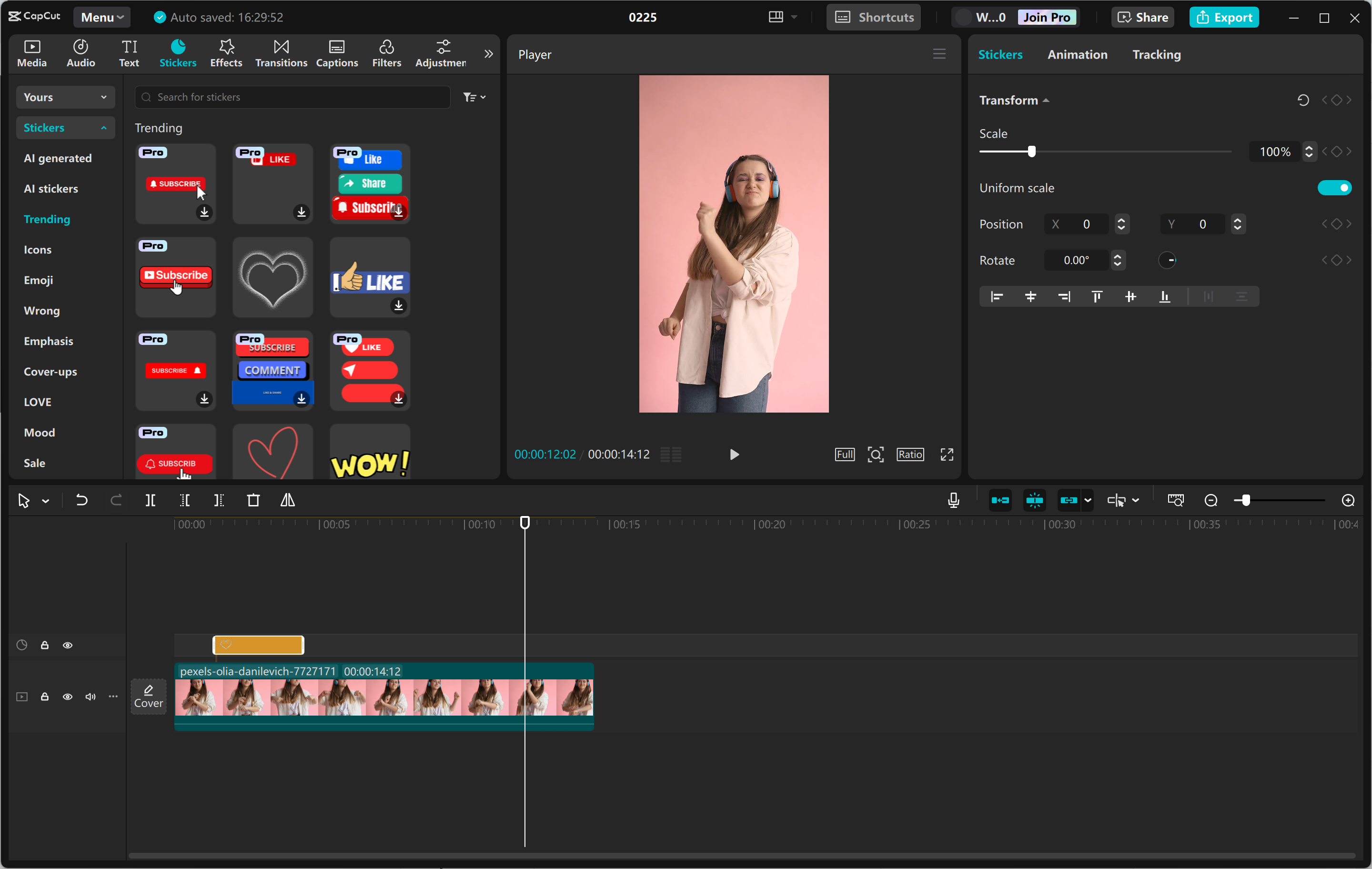
Task: Switch to the Tracking tab
Action: click(1156, 55)
